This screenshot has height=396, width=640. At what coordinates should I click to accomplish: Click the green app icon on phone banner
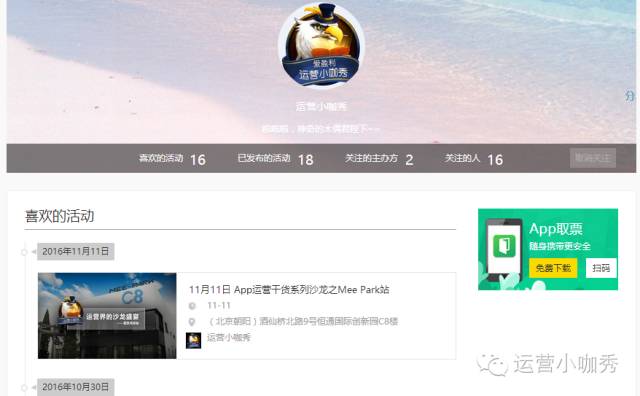pyautogui.click(x=504, y=245)
